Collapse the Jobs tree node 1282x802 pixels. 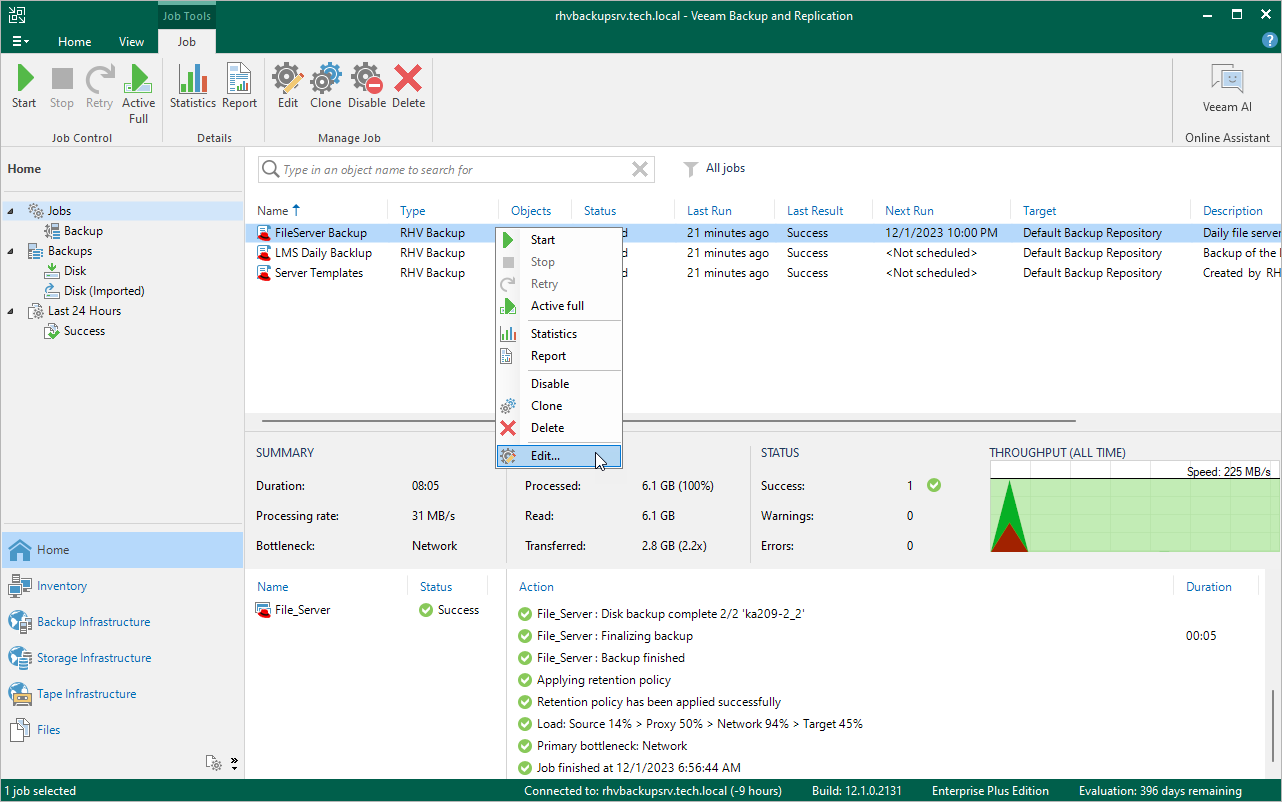point(11,211)
